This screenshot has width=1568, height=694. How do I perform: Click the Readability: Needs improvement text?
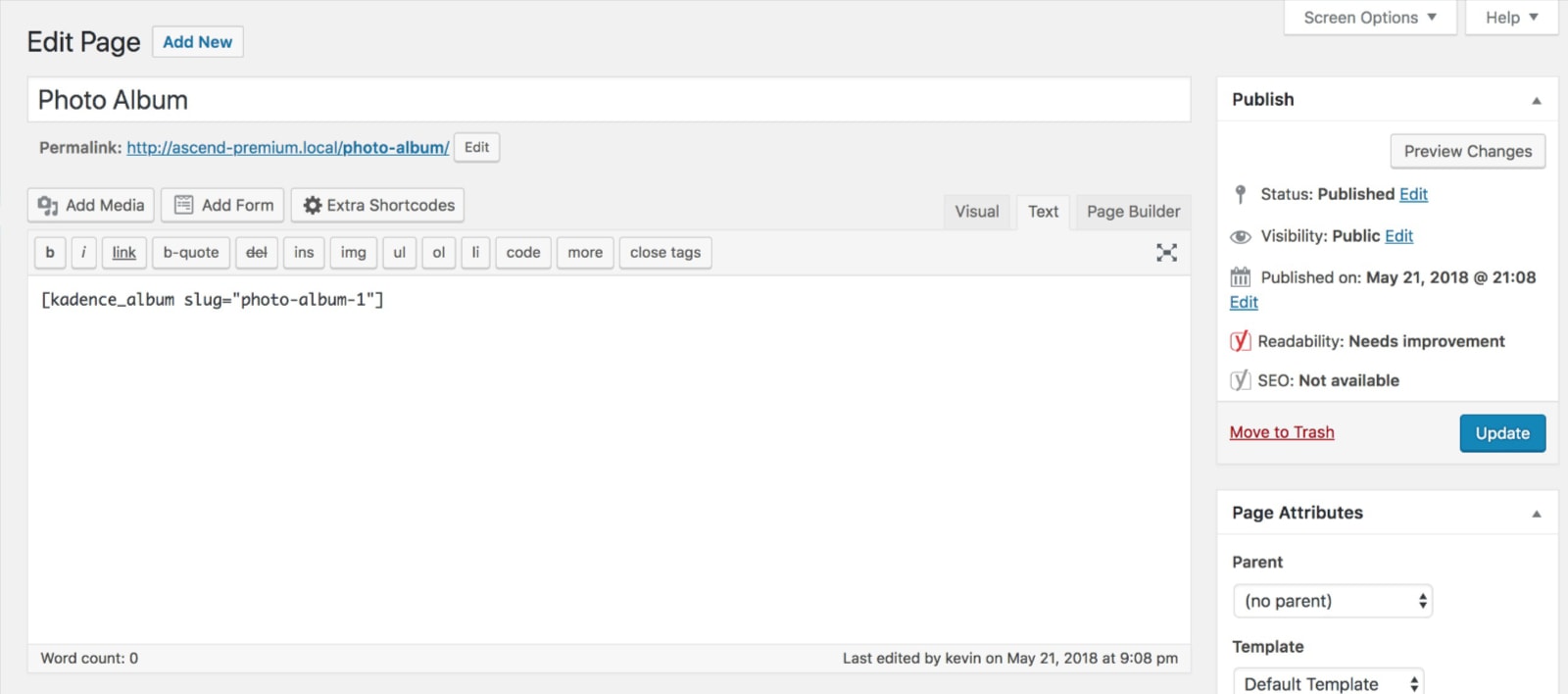pyautogui.click(x=1381, y=341)
